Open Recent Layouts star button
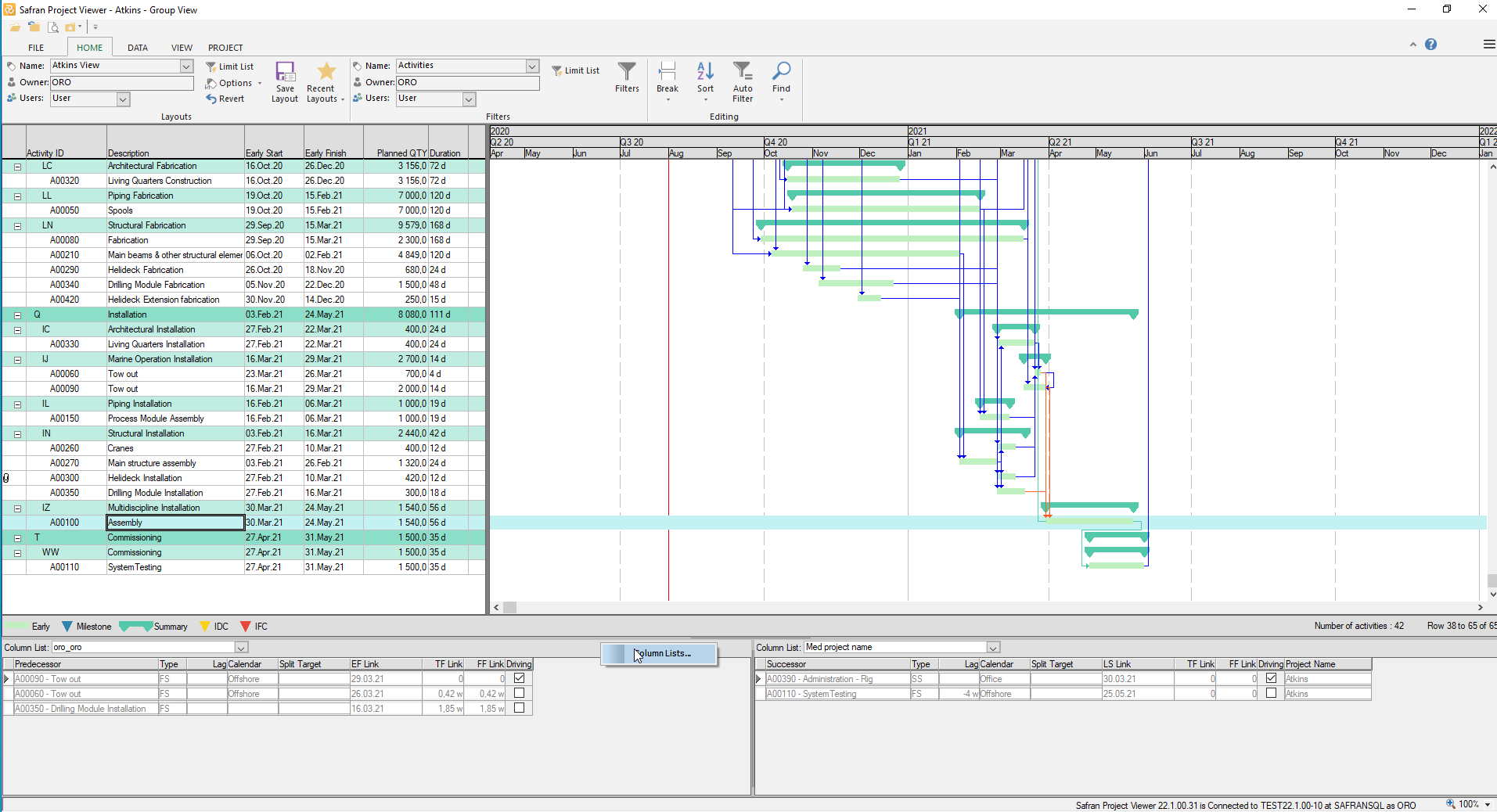This screenshot has width=1497, height=812. click(x=325, y=82)
